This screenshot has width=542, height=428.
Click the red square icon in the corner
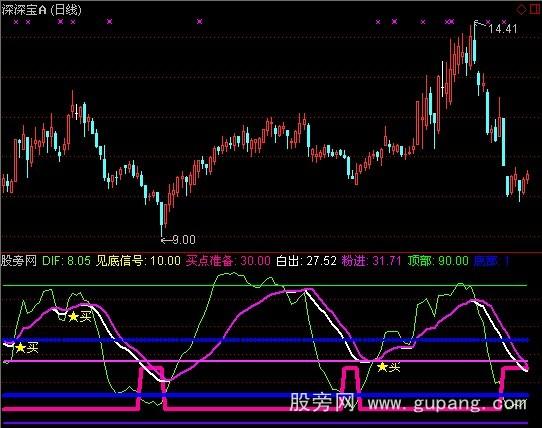pyautogui.click(x=535, y=9)
